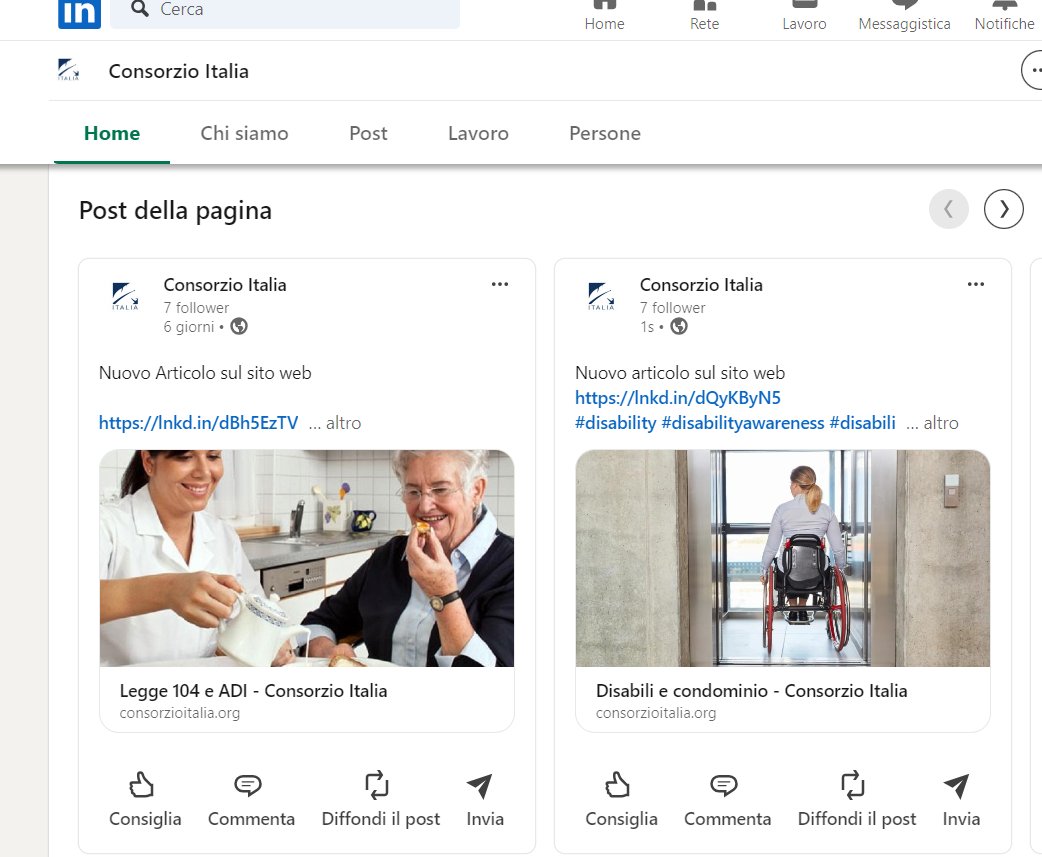Switch to the Persone tab
The image size is (1042, 857).
tap(604, 133)
